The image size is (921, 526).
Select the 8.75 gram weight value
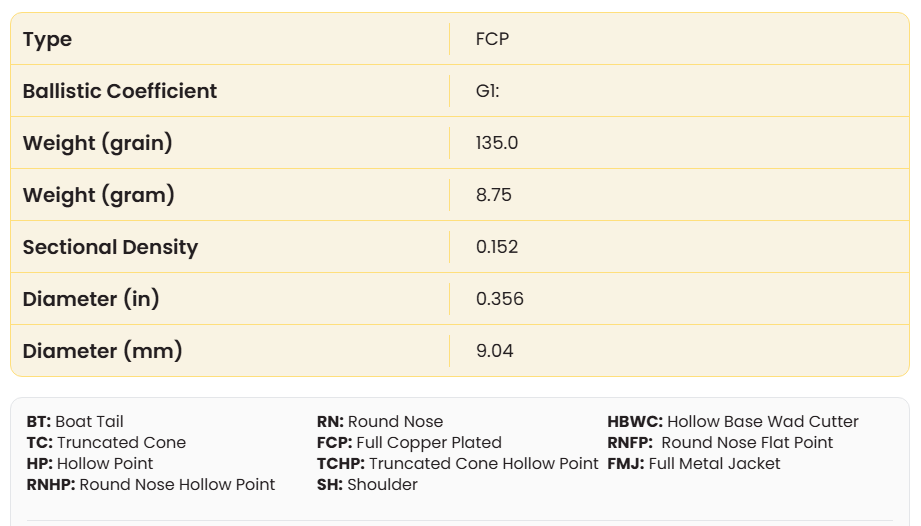point(494,195)
